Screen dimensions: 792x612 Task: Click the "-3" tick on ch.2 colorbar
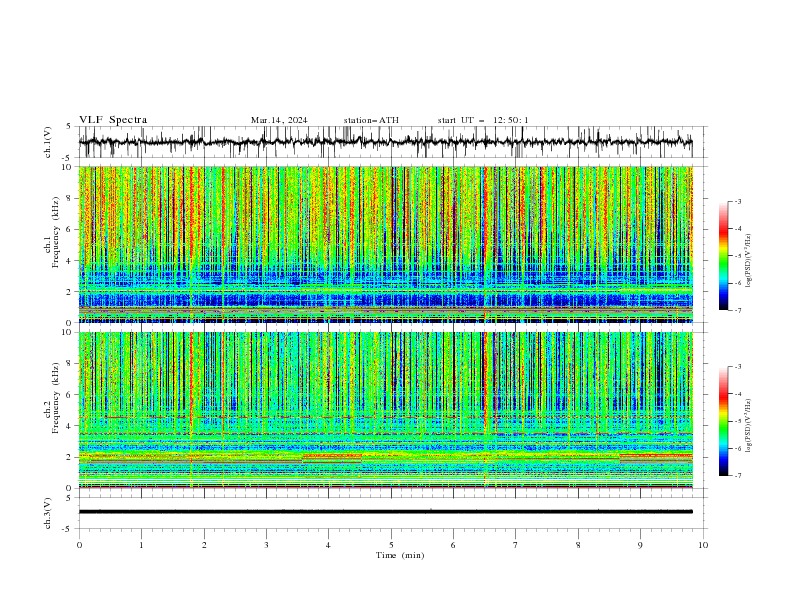point(737,366)
